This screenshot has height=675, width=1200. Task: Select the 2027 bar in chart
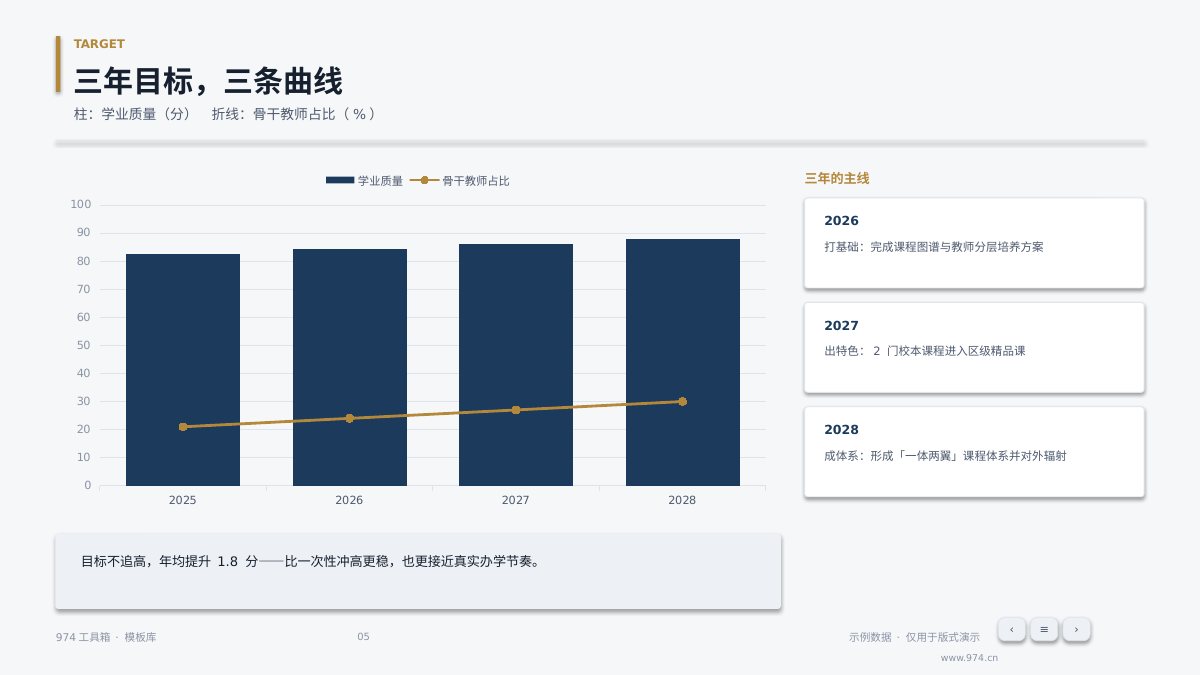pos(516,365)
